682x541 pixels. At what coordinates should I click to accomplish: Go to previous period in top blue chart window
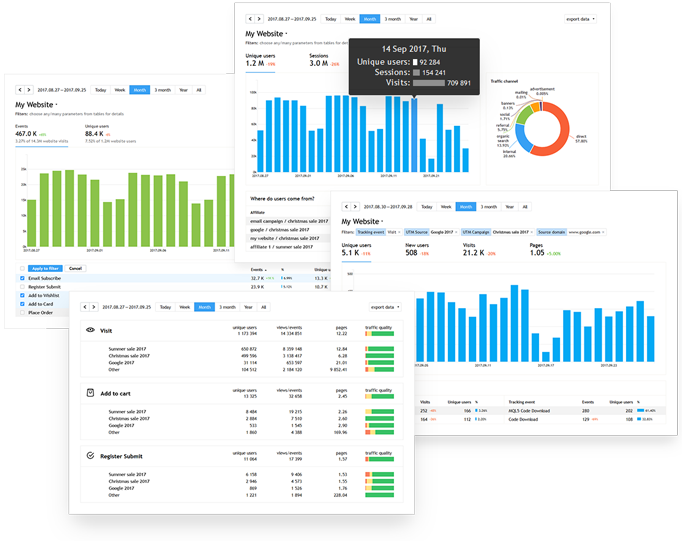pyautogui.click(x=250, y=19)
